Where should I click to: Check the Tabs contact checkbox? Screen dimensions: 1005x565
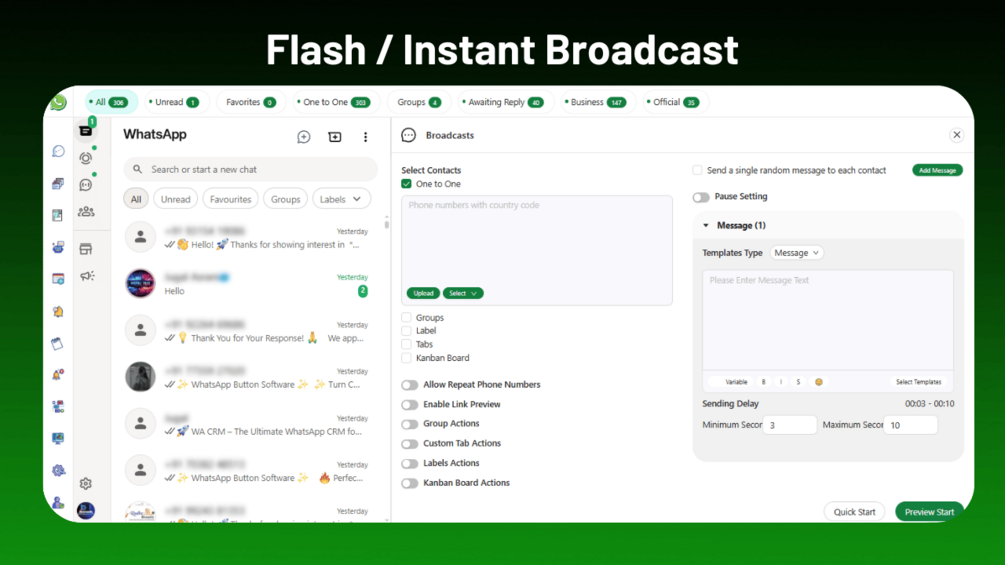(406, 344)
